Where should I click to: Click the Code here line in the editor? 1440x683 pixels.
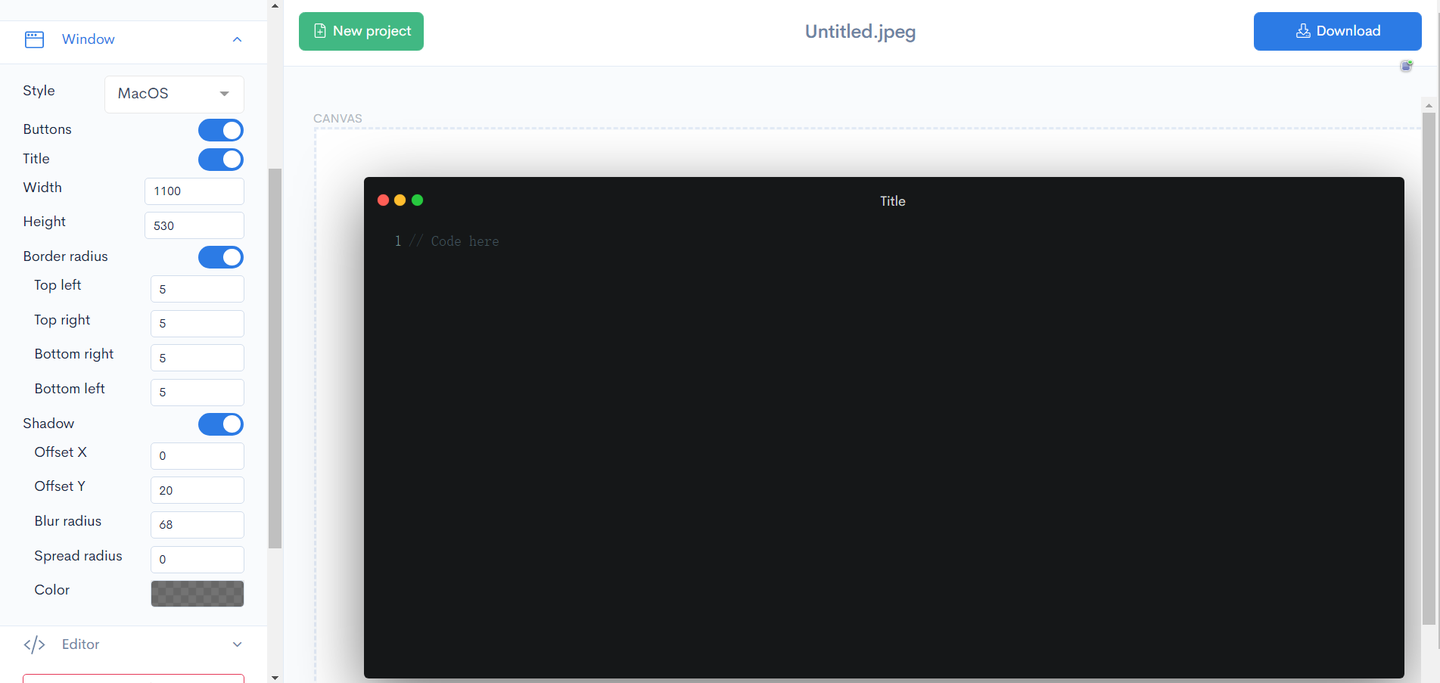click(x=464, y=241)
